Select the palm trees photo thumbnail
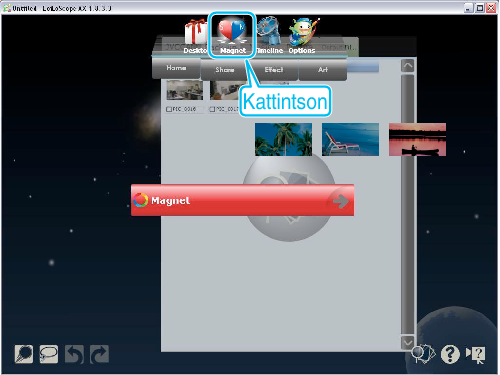The image size is (500, 375). click(x=284, y=139)
